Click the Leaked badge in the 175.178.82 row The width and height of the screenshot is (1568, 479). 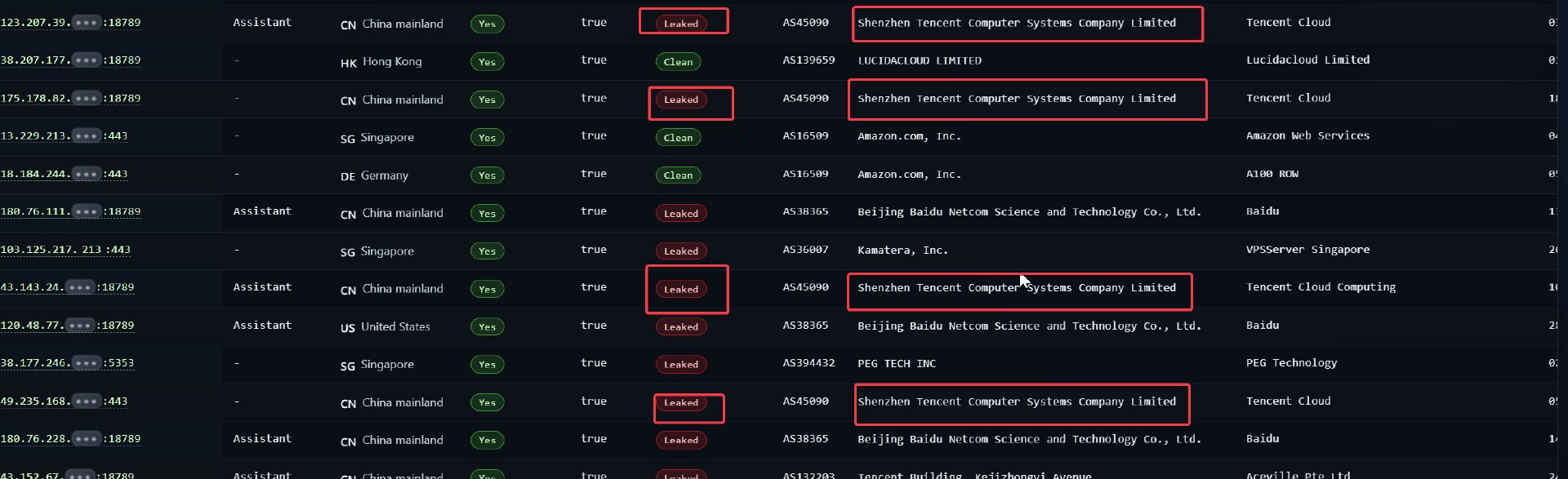pyautogui.click(x=681, y=100)
